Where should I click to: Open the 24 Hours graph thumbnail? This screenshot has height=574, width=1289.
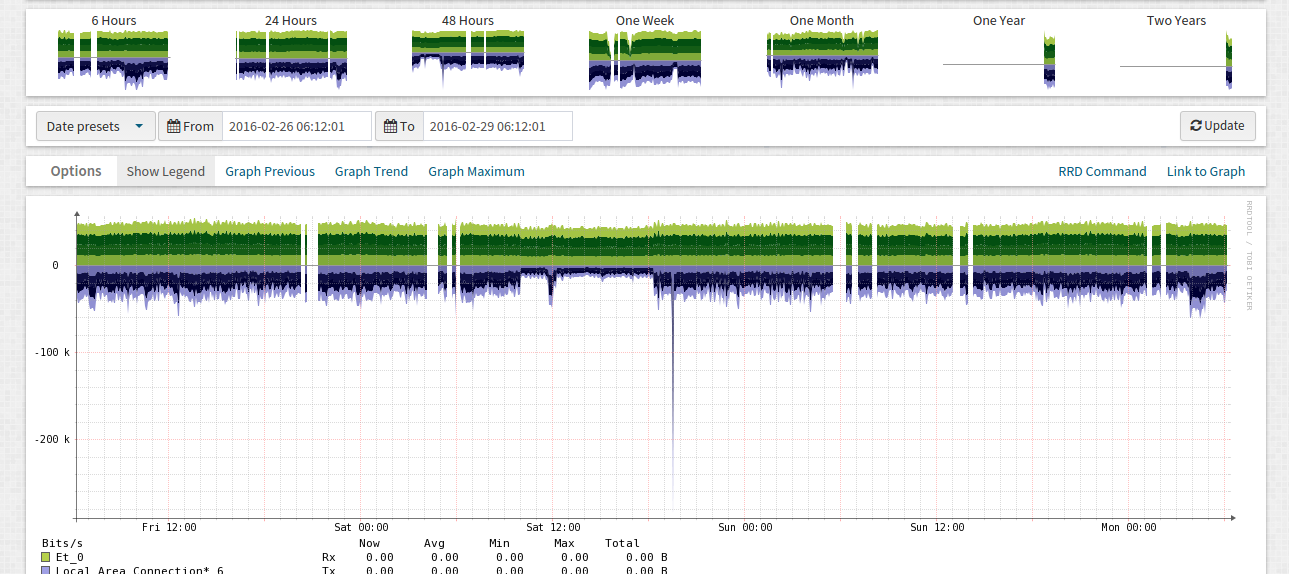coord(291,58)
